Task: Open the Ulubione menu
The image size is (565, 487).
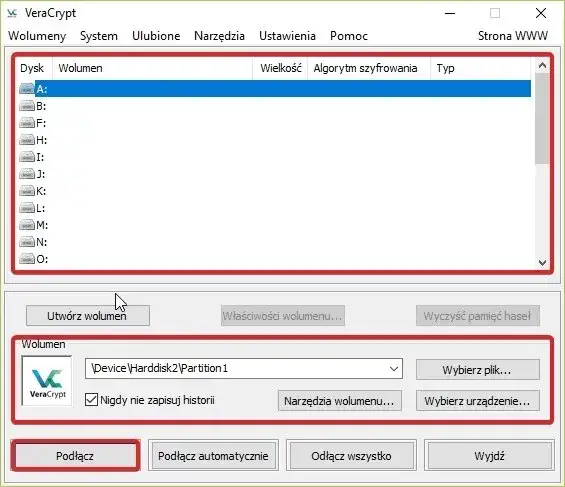Action: point(156,36)
